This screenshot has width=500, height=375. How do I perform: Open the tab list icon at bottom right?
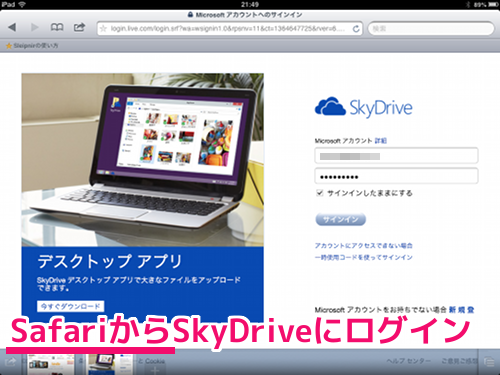pyautogui.click(x=489, y=362)
